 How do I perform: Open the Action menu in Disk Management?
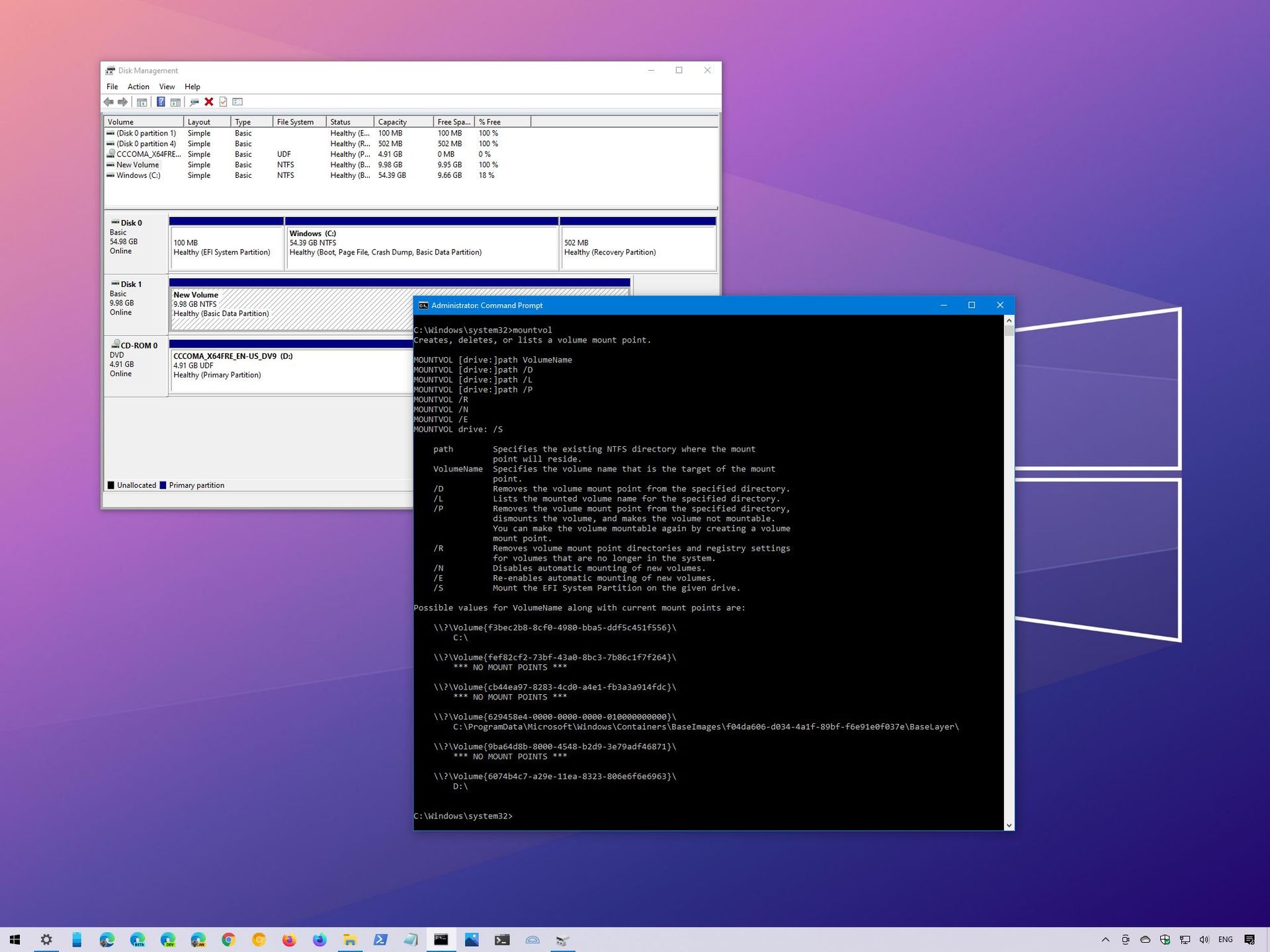click(138, 86)
